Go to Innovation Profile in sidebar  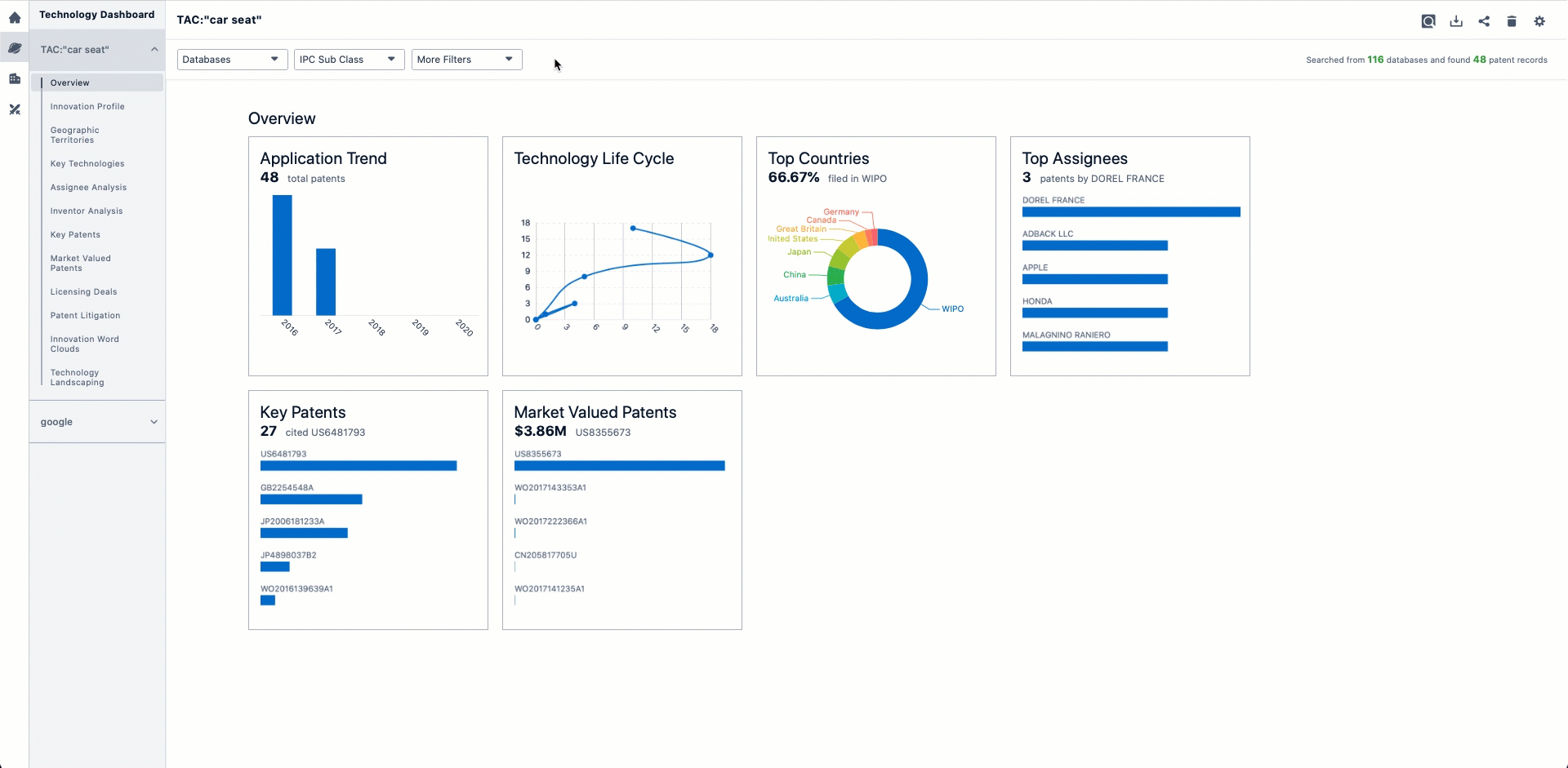click(87, 107)
